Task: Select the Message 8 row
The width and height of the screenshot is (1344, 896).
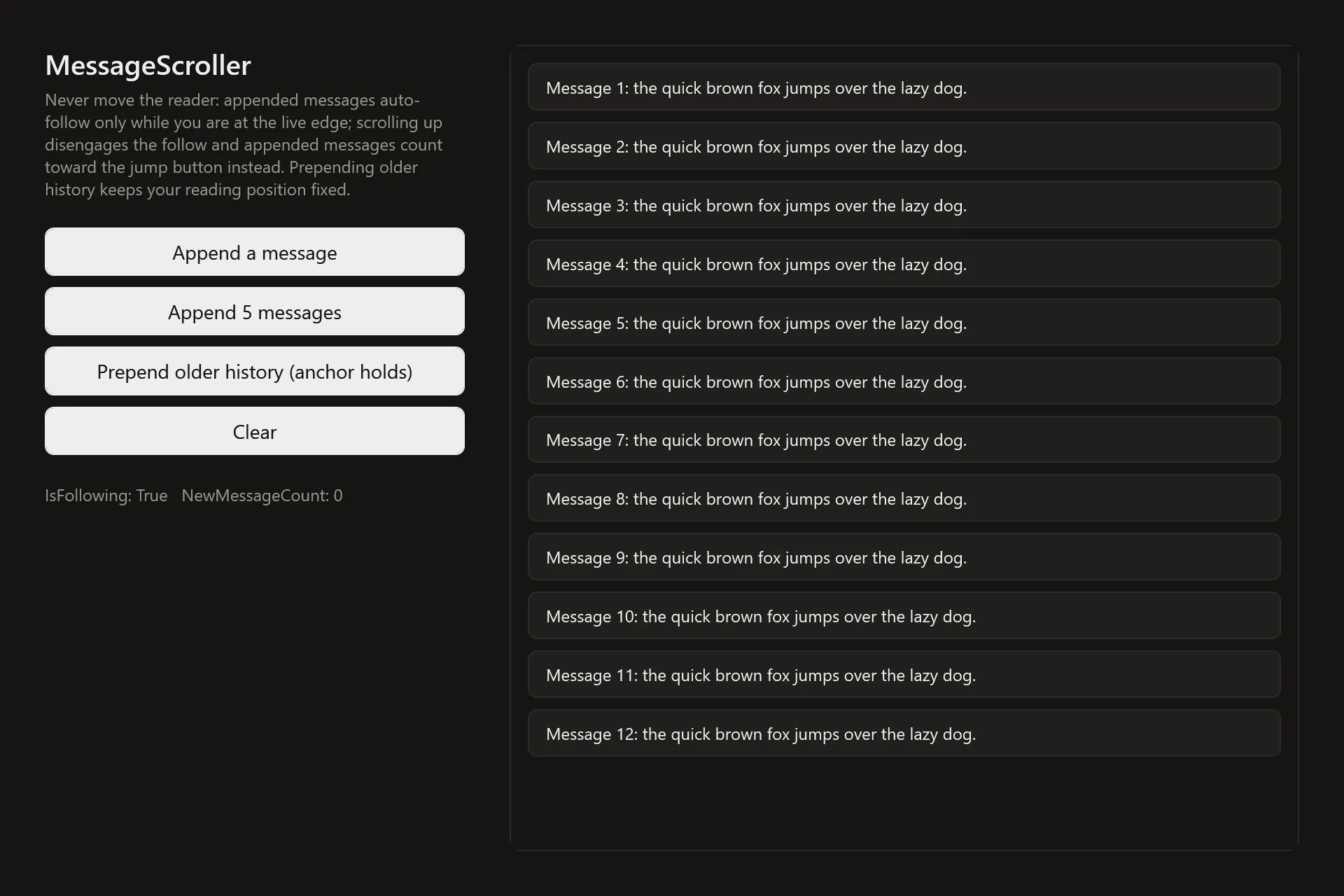Action: pos(904,498)
